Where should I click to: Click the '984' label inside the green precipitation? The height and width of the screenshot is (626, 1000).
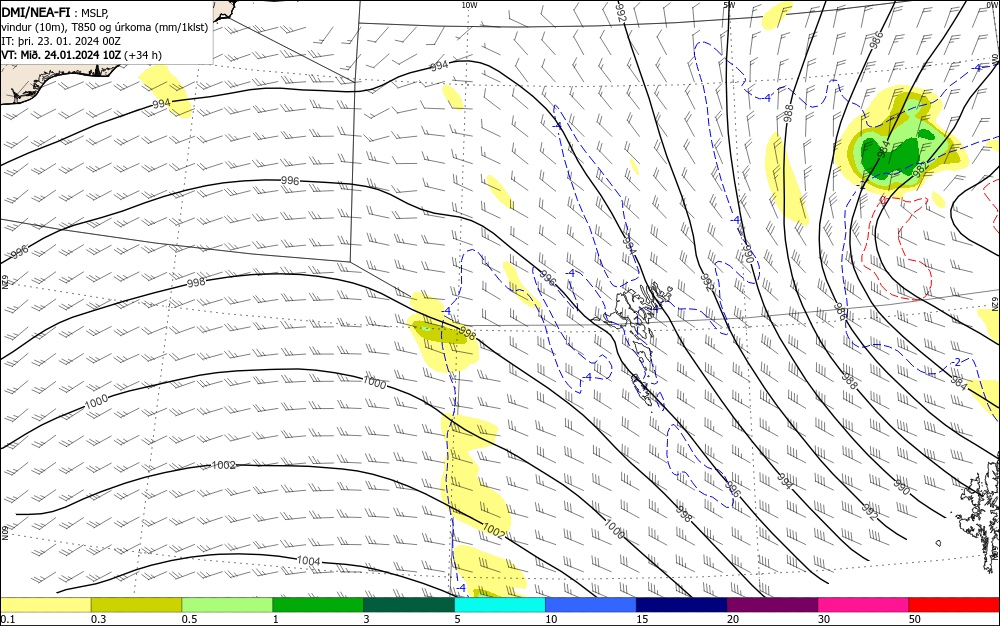(x=883, y=149)
